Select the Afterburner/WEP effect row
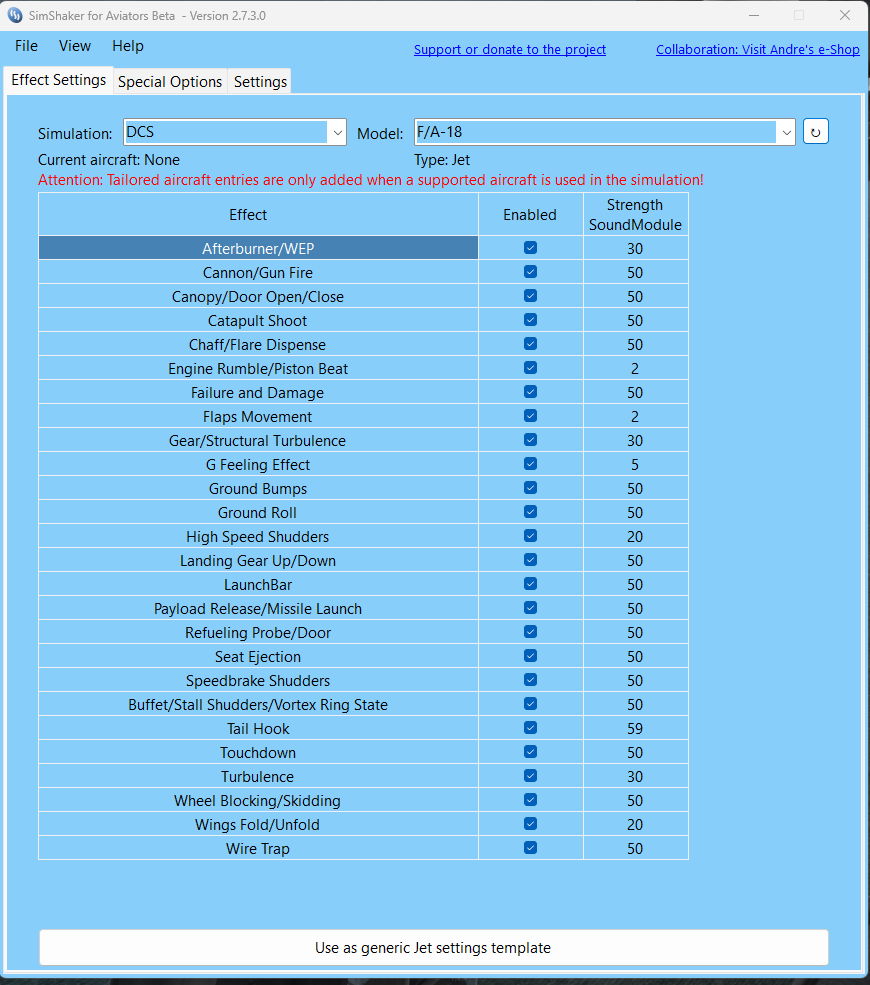Screen dimensions: 870x985 [x=258, y=248]
